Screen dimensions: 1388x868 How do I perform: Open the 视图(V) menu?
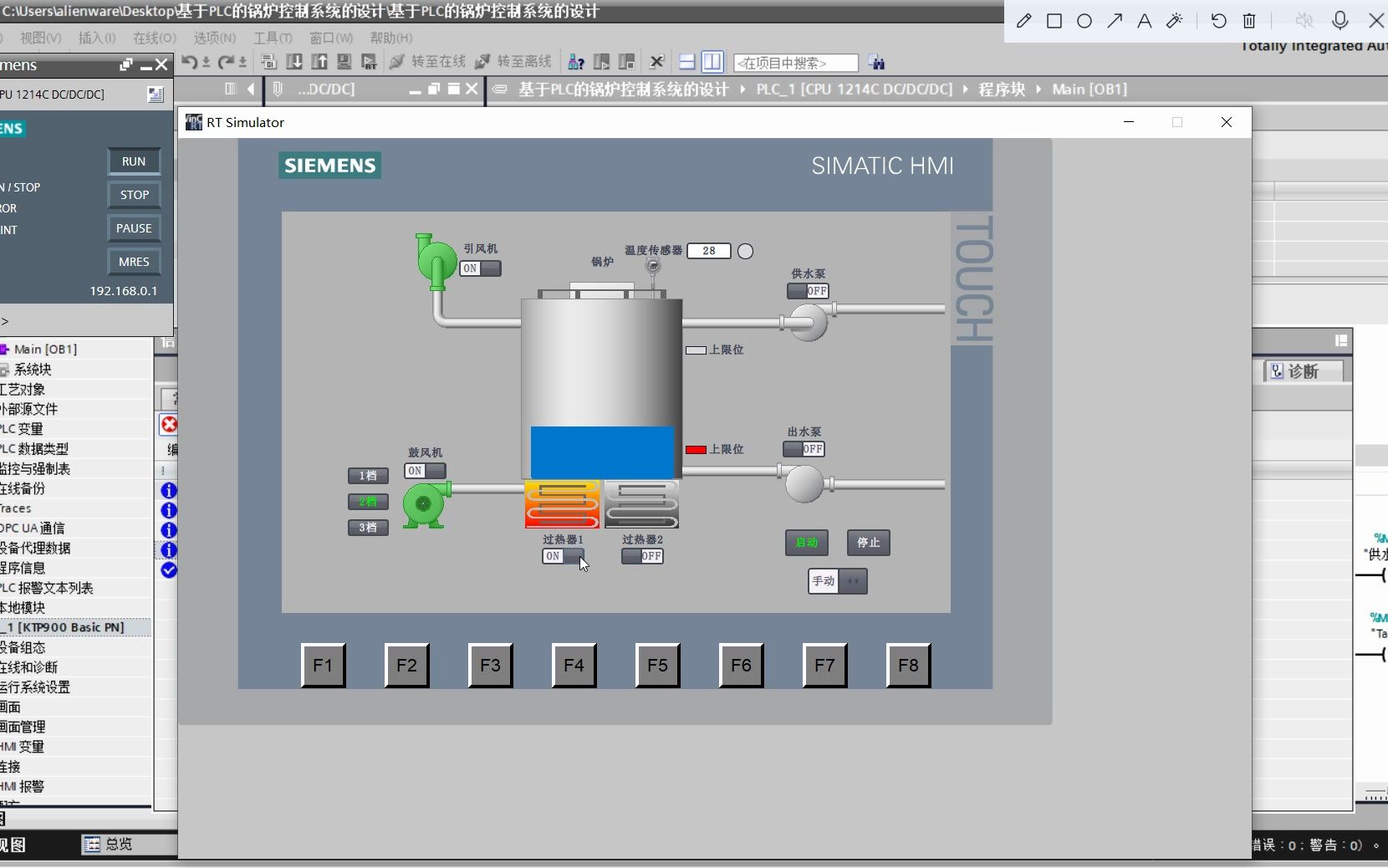[40, 38]
